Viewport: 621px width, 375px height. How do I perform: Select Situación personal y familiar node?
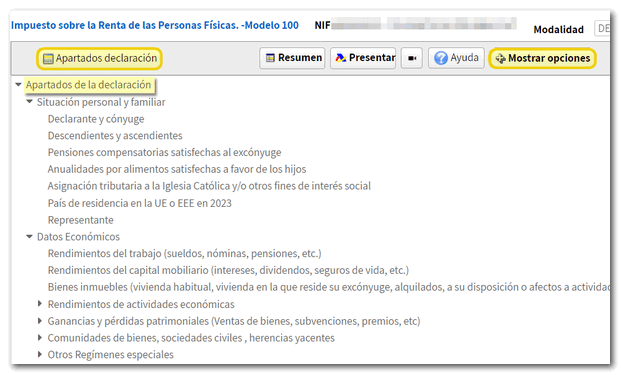pos(101,102)
